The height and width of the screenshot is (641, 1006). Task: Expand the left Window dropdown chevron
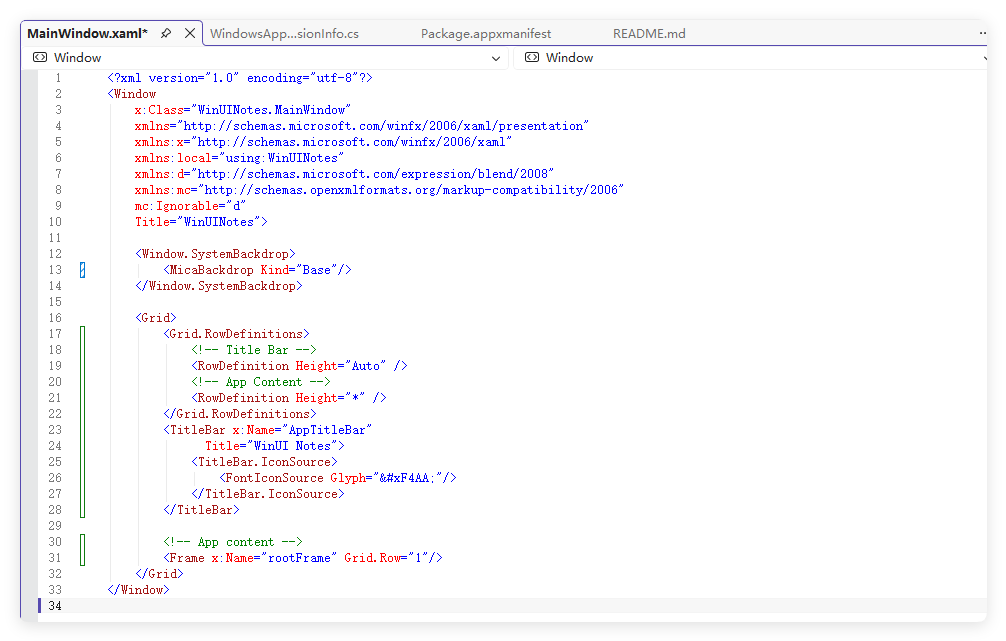496,58
